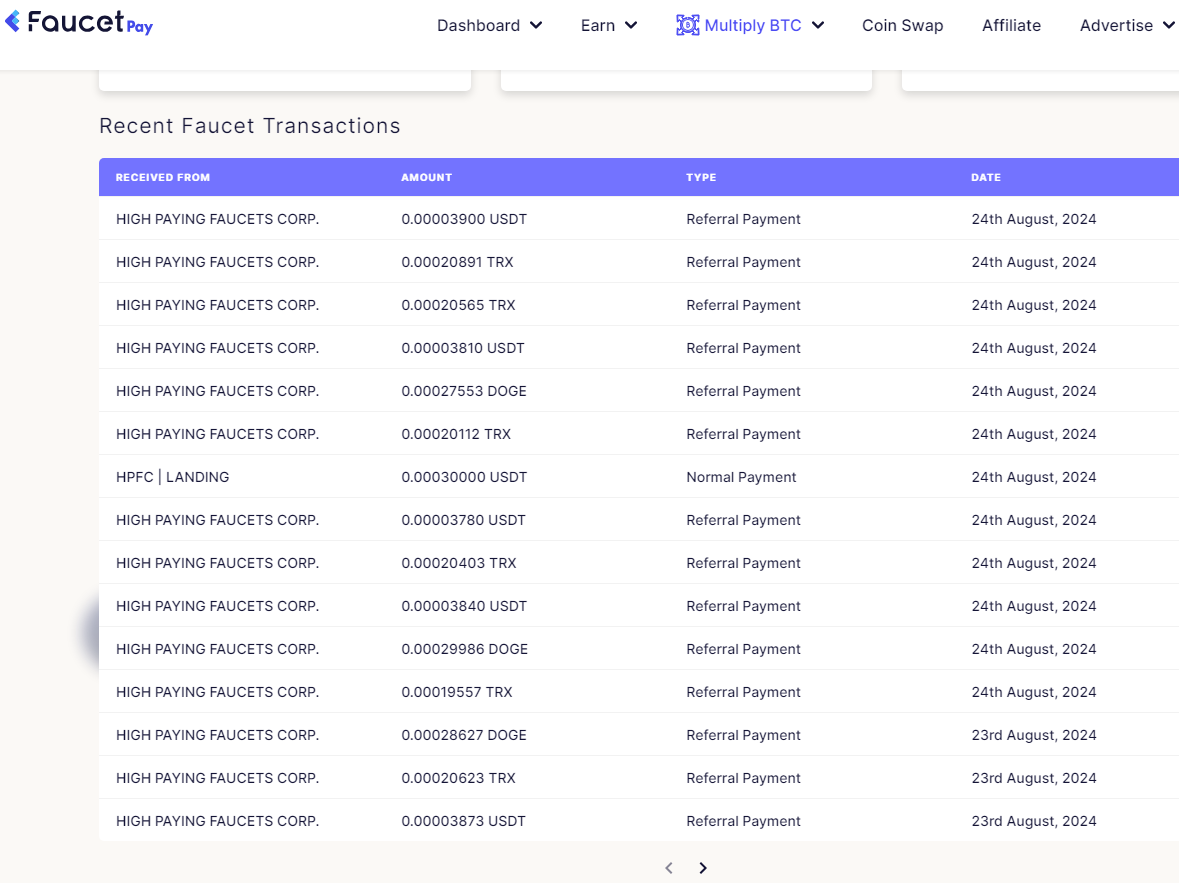1179x883 pixels.
Task: Select the 0.00030000 USDT amount
Action: [464, 477]
